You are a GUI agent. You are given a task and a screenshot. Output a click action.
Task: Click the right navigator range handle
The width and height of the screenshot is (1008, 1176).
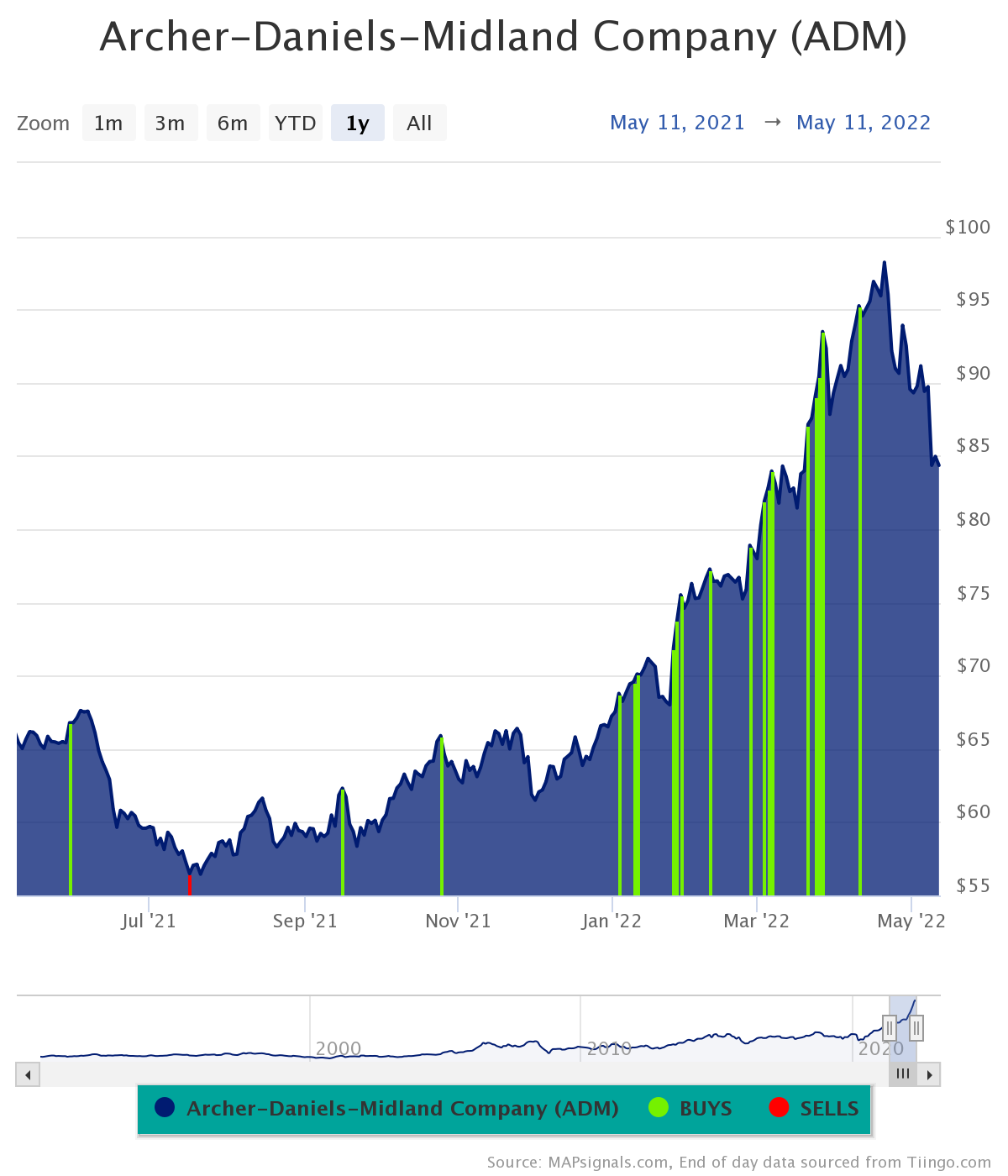click(x=916, y=1027)
